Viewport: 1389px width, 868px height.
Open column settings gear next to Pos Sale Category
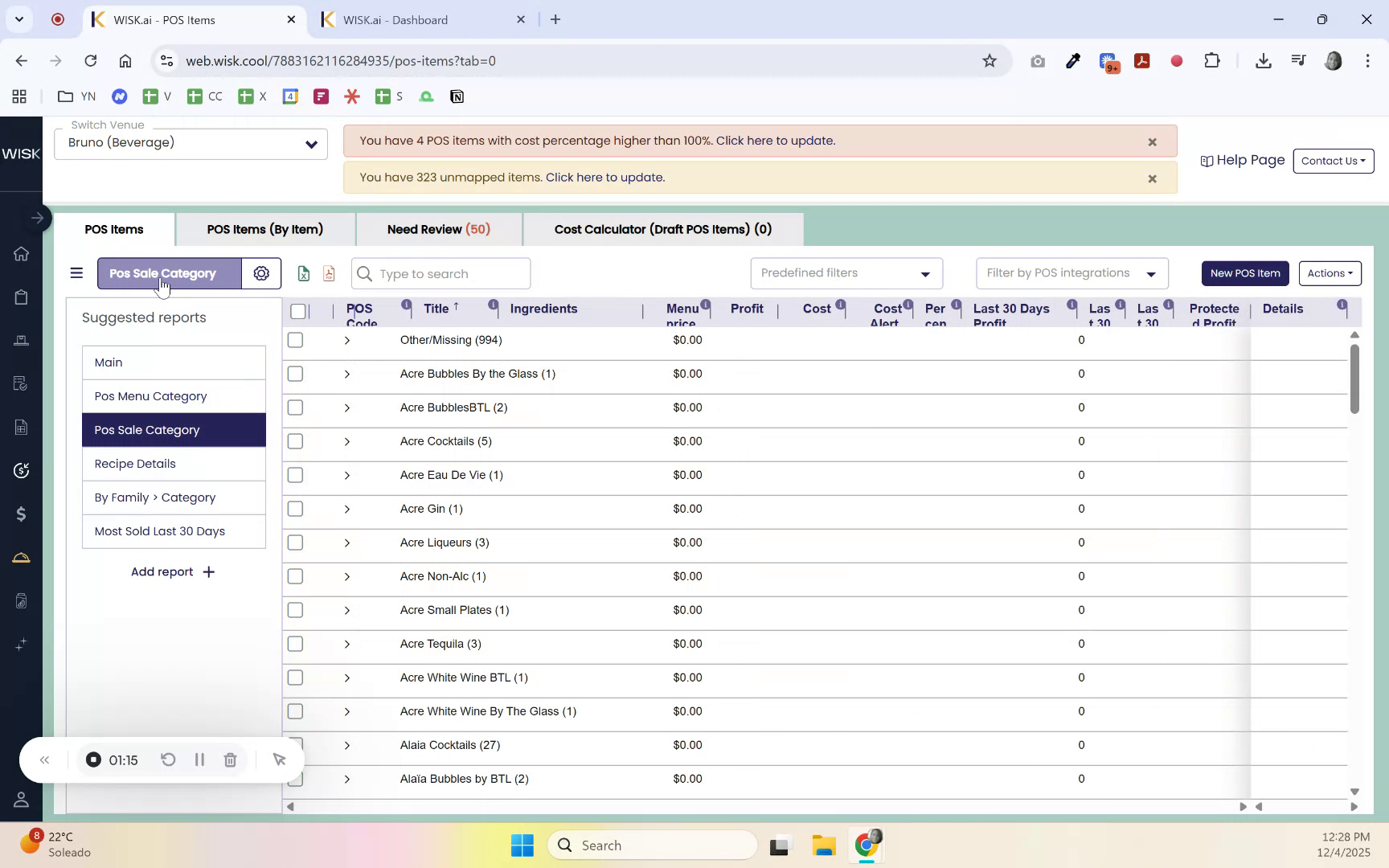(261, 273)
